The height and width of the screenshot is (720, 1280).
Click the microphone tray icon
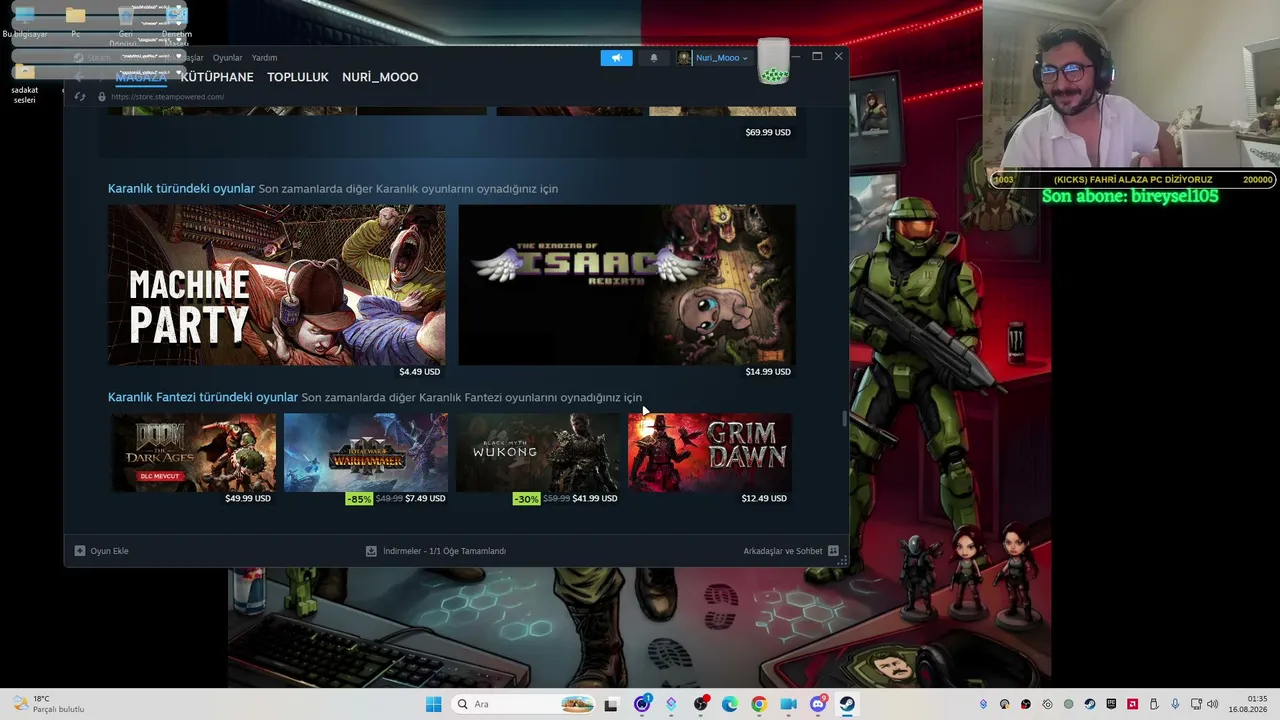tap(1175, 704)
